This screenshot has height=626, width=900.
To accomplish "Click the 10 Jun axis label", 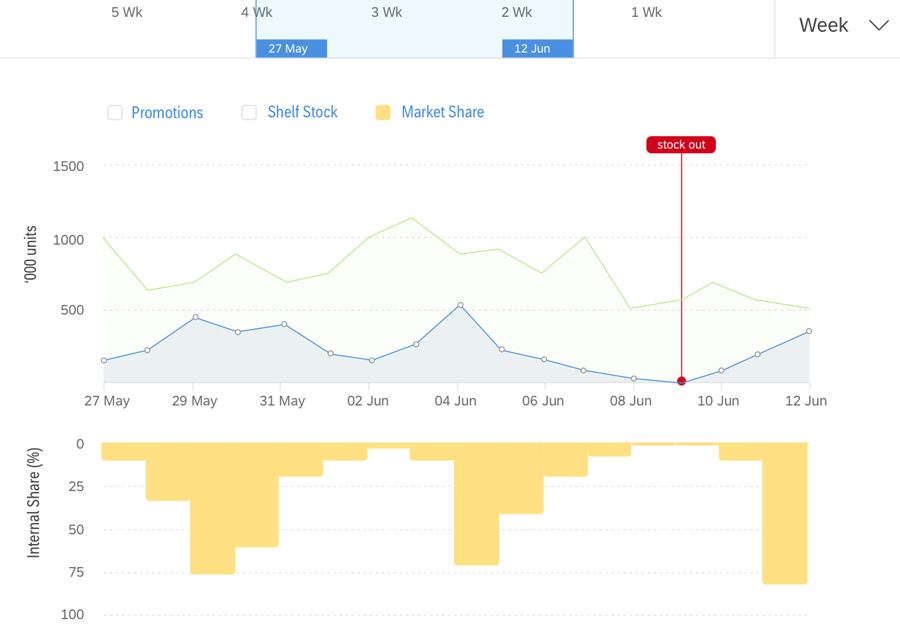I will pyautogui.click(x=718, y=401).
